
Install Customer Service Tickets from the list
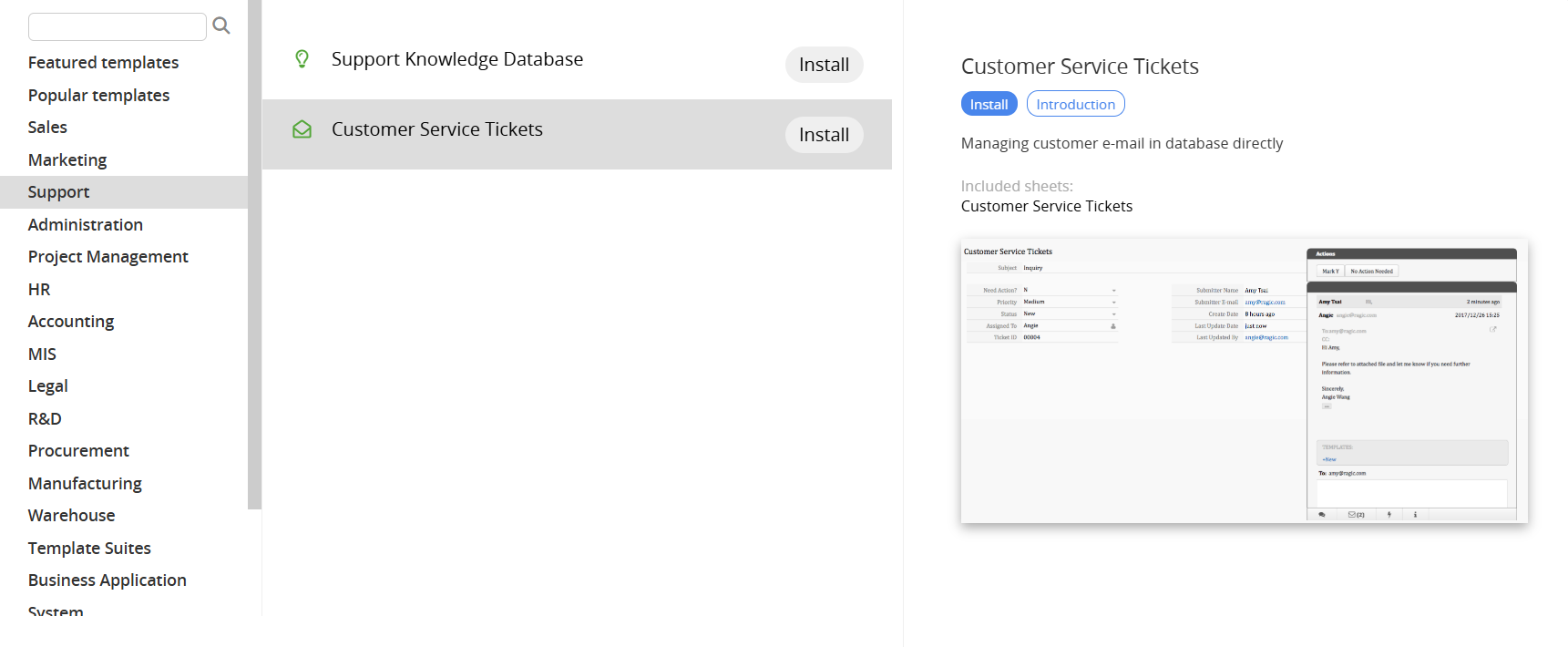pos(824,135)
